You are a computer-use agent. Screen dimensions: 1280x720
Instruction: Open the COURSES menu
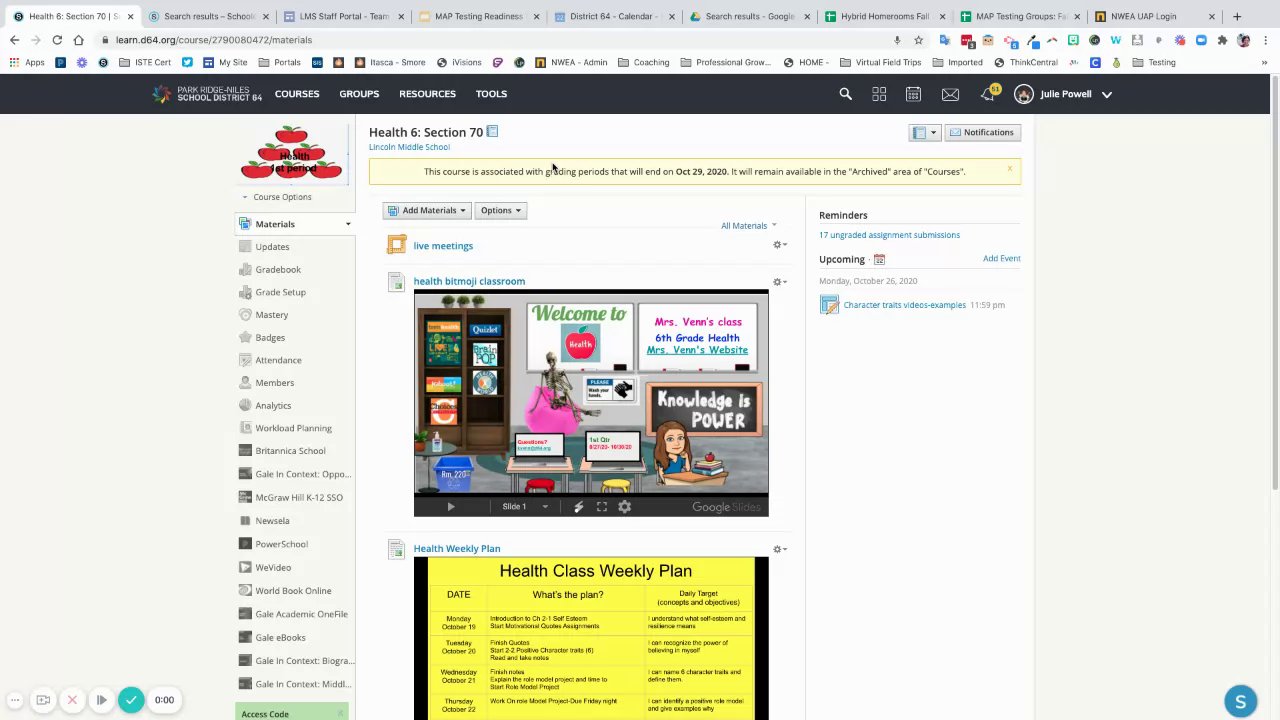coord(297,94)
